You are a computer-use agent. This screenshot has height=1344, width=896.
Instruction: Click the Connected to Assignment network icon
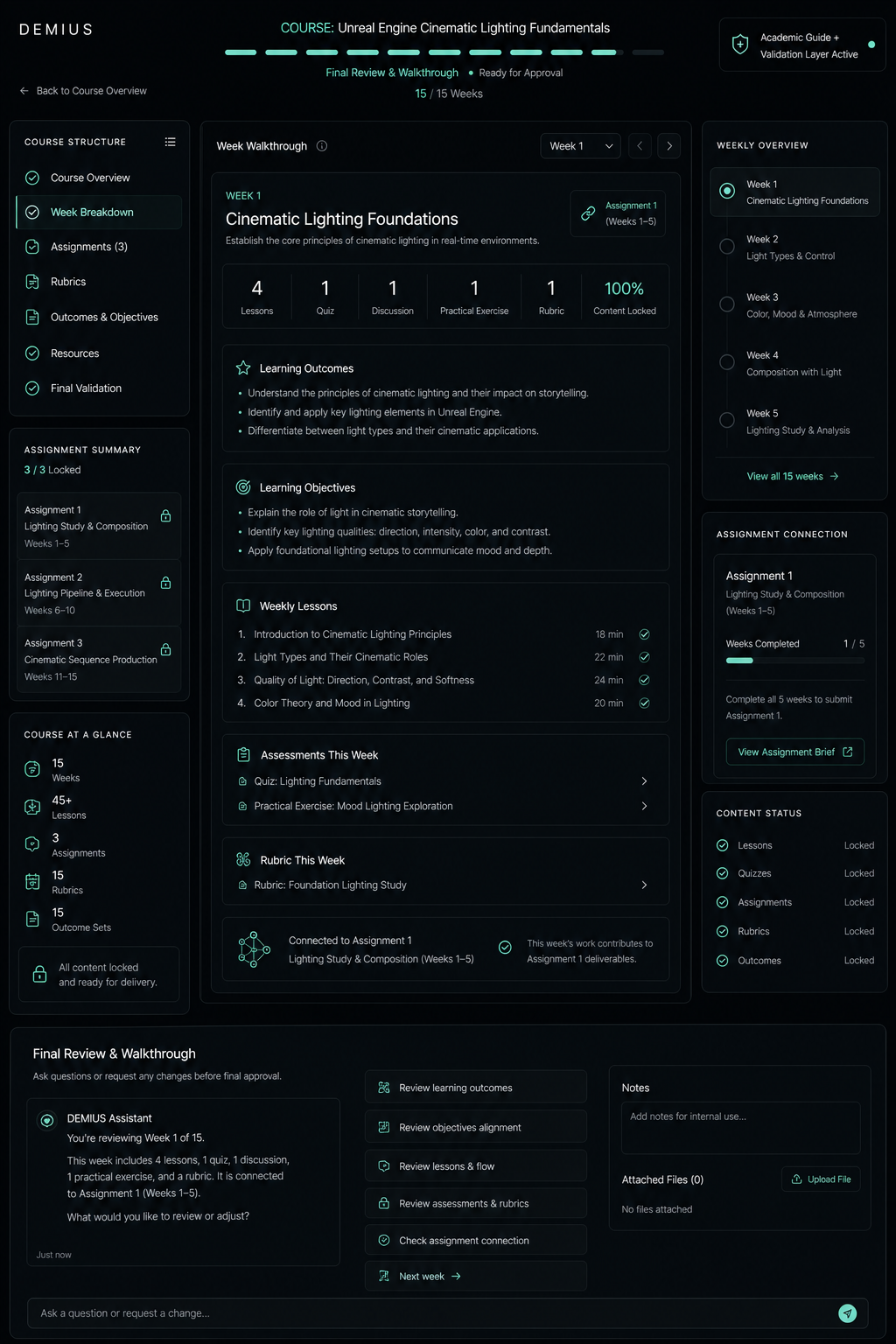254,949
